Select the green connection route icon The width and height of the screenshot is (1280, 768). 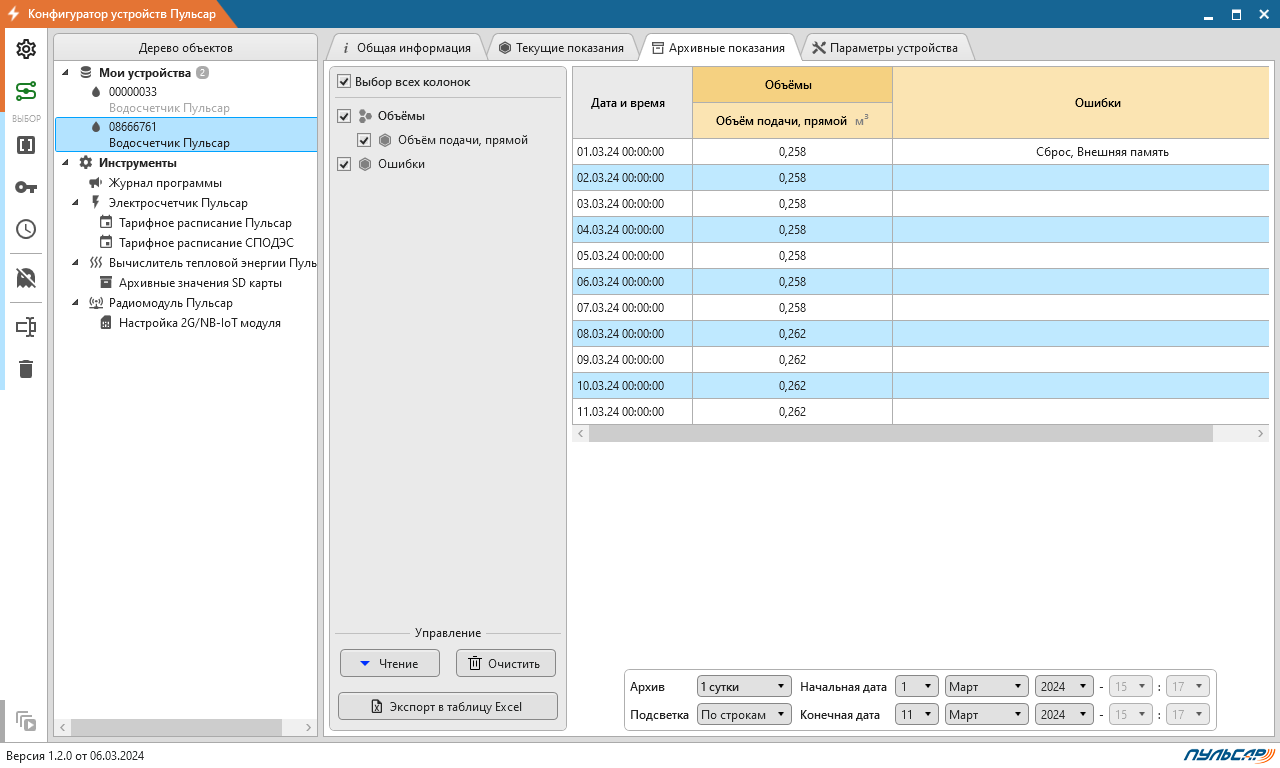[x=26, y=92]
